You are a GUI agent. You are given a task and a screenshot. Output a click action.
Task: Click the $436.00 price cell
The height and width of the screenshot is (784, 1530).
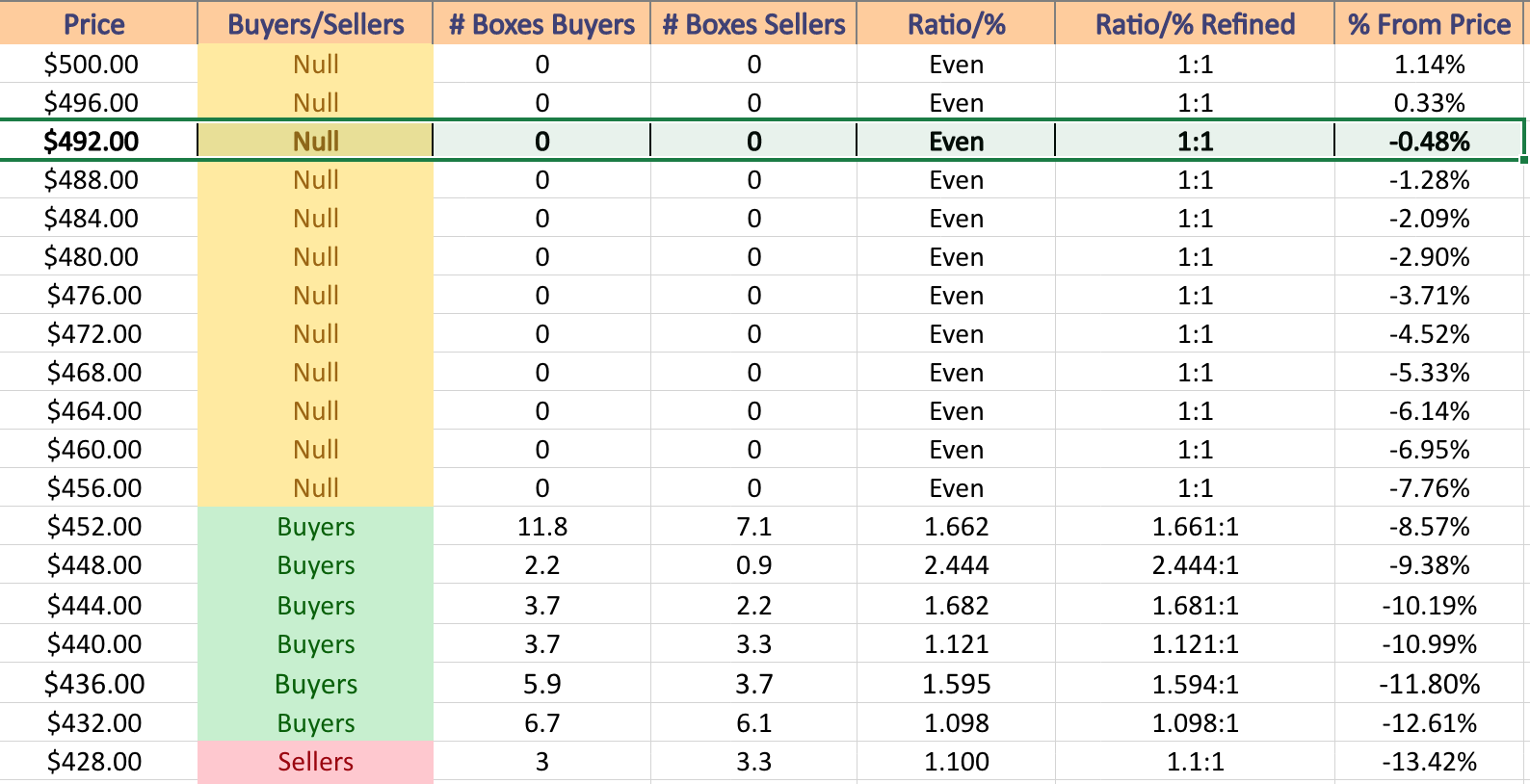click(x=98, y=683)
